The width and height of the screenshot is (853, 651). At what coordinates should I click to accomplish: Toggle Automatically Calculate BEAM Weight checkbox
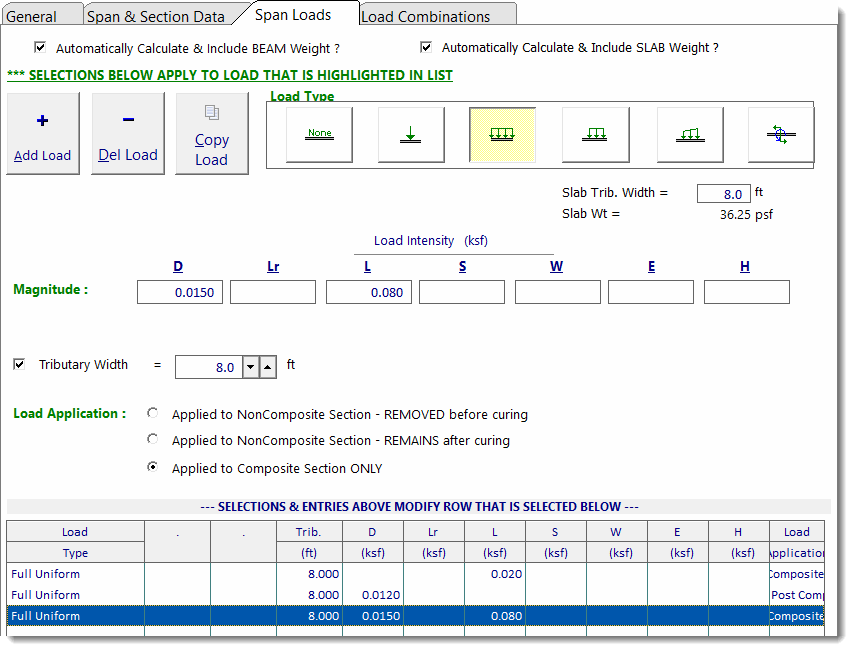pos(41,47)
